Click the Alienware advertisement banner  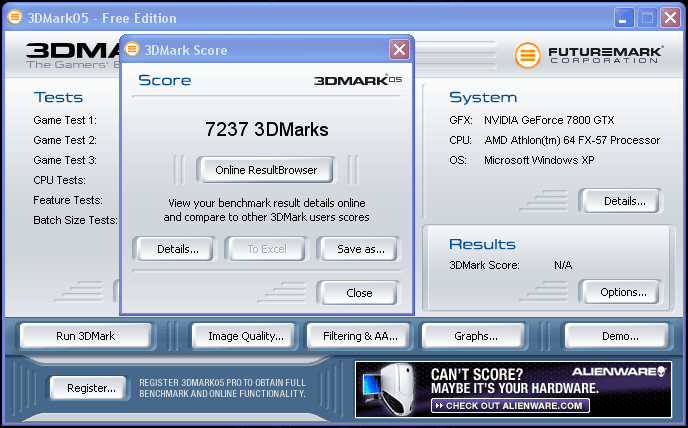tap(513, 389)
